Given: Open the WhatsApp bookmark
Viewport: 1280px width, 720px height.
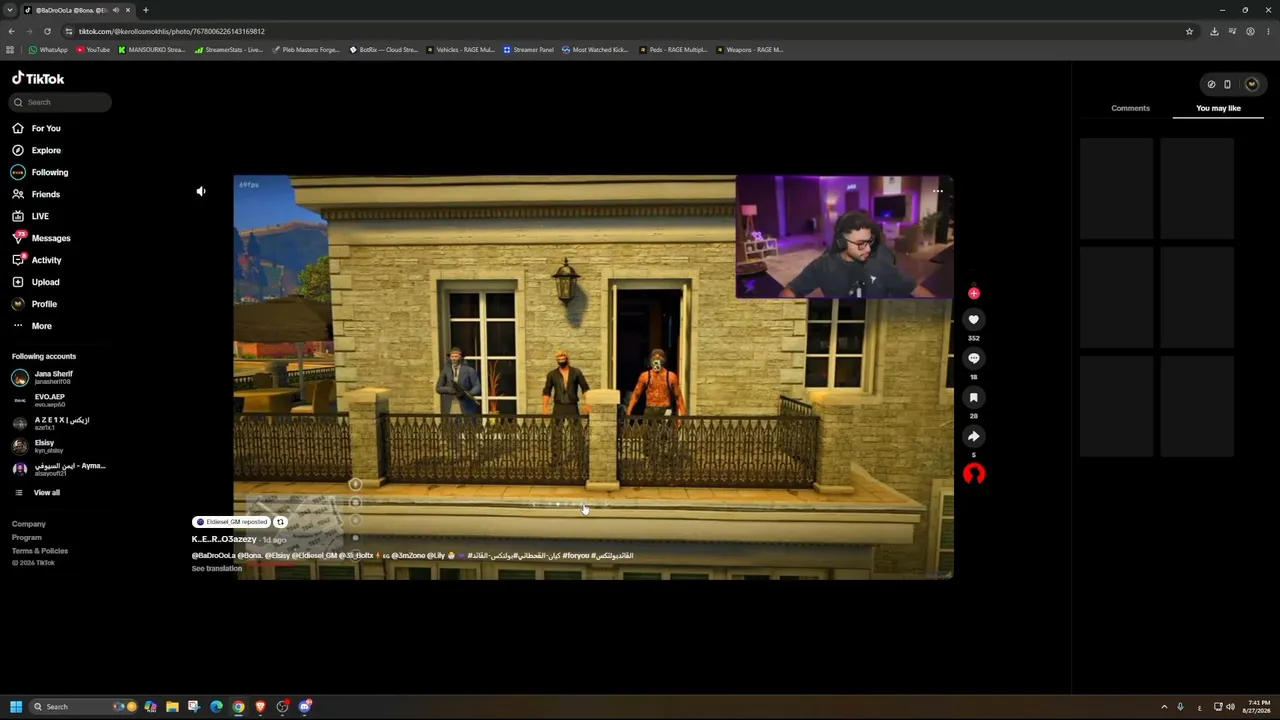Looking at the screenshot, I should (x=48, y=50).
